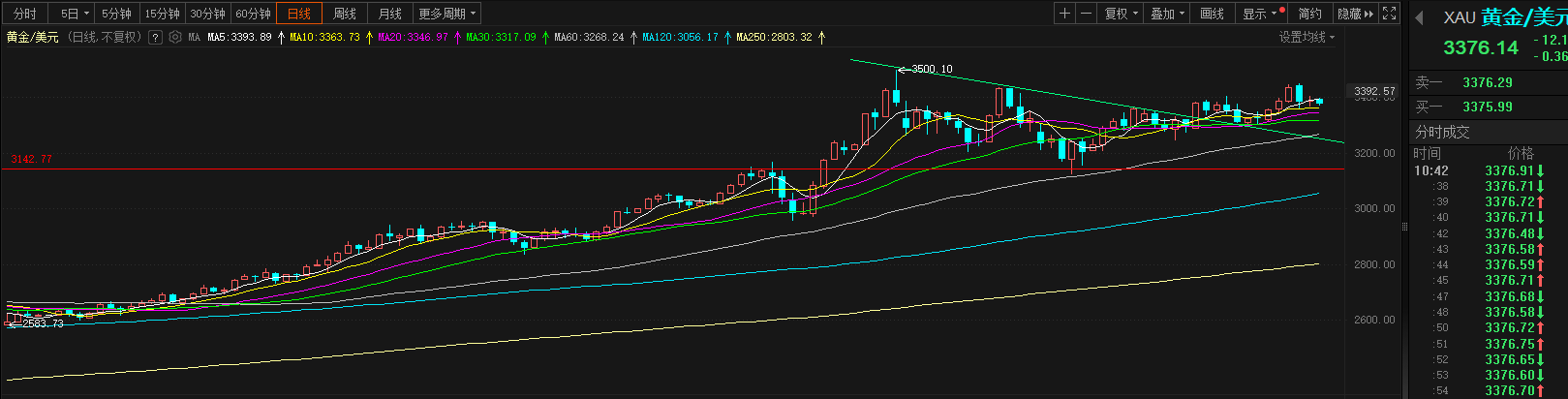This screenshot has height=399, width=1568.
Task: Expand the 更多周期 dropdown
Action: point(446,14)
